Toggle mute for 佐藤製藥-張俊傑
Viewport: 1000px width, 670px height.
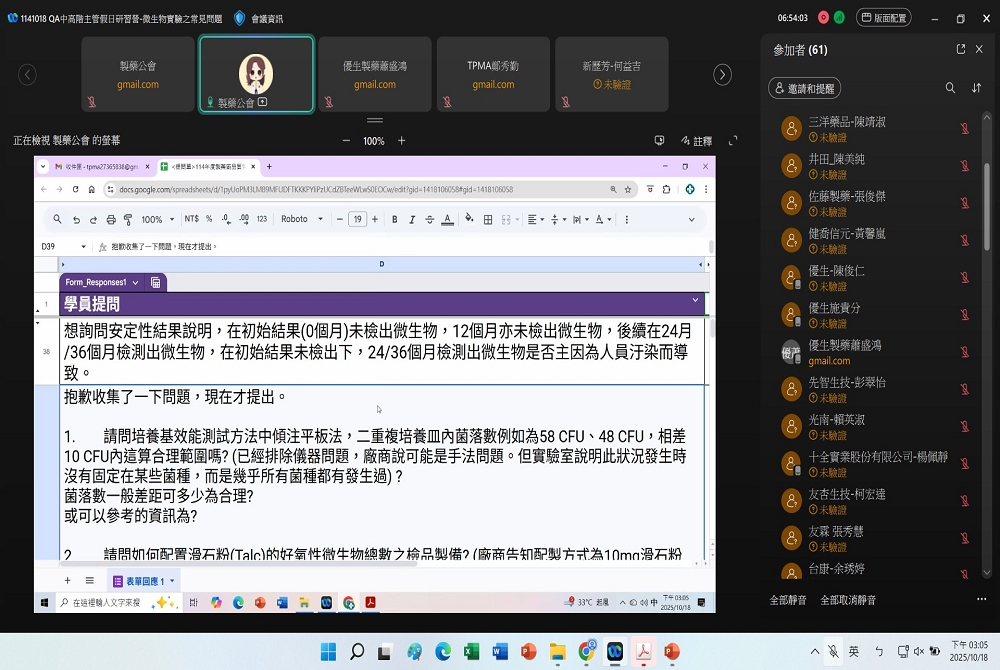click(x=965, y=203)
